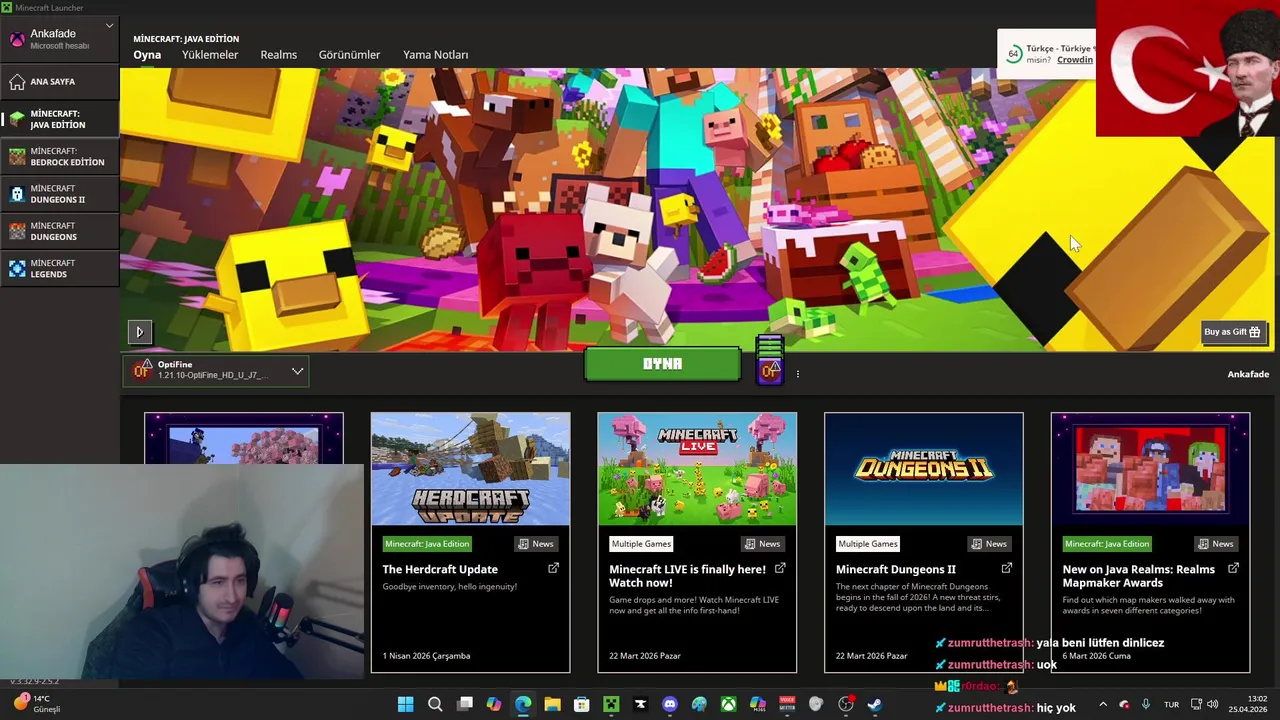Open the volume tray icon
Screen dimensions: 1280x720
pyautogui.click(x=1215, y=704)
